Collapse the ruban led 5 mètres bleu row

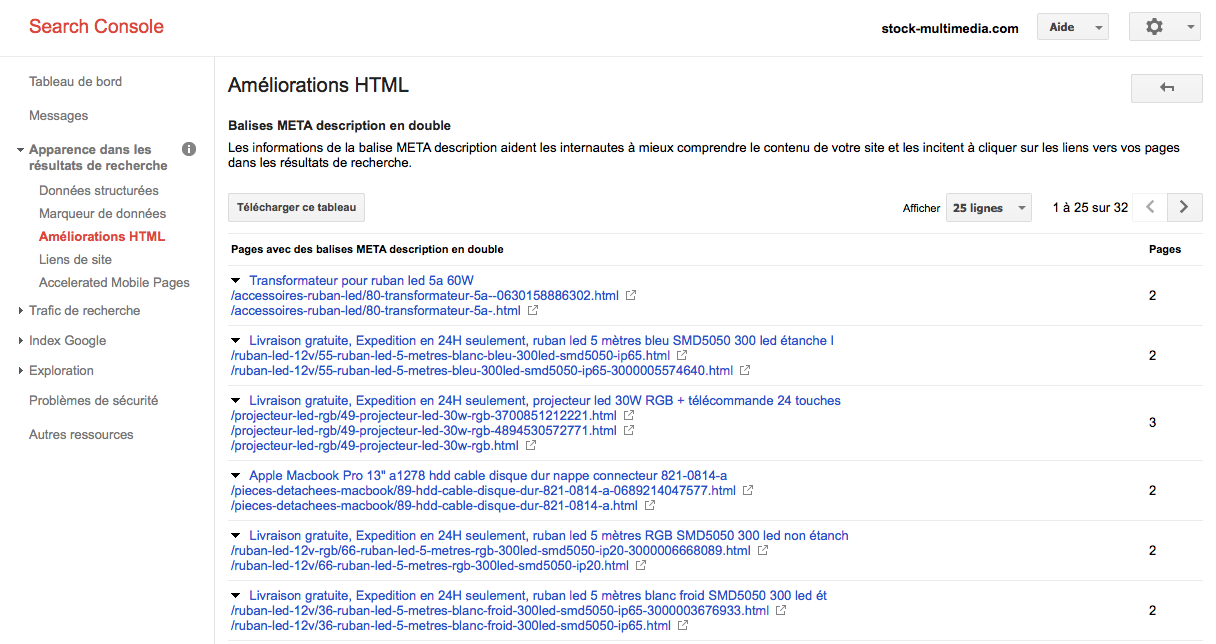point(235,341)
